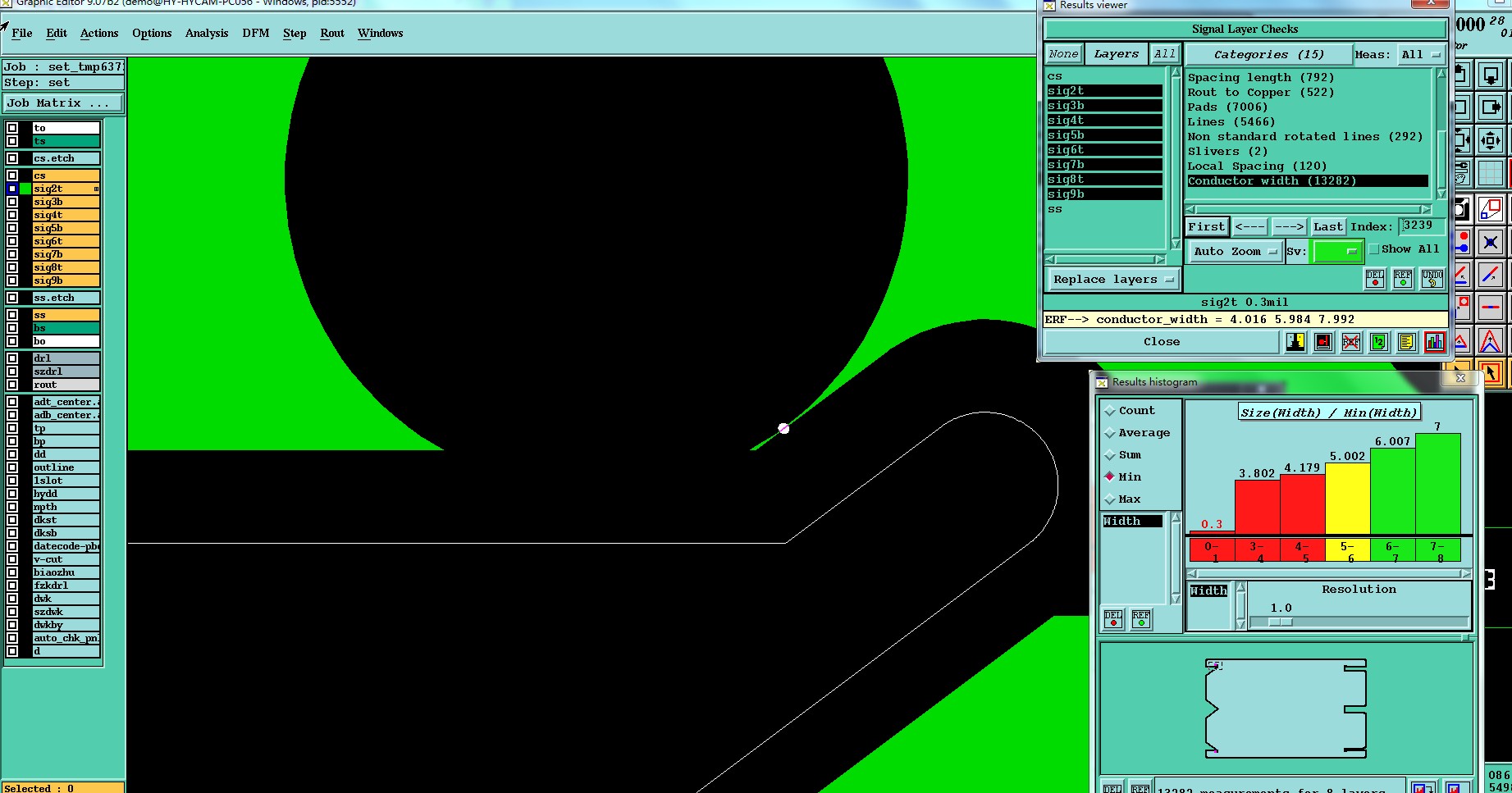Viewport: 1512px width, 793px height.
Task: Open the DFM menu
Action: coord(256,34)
